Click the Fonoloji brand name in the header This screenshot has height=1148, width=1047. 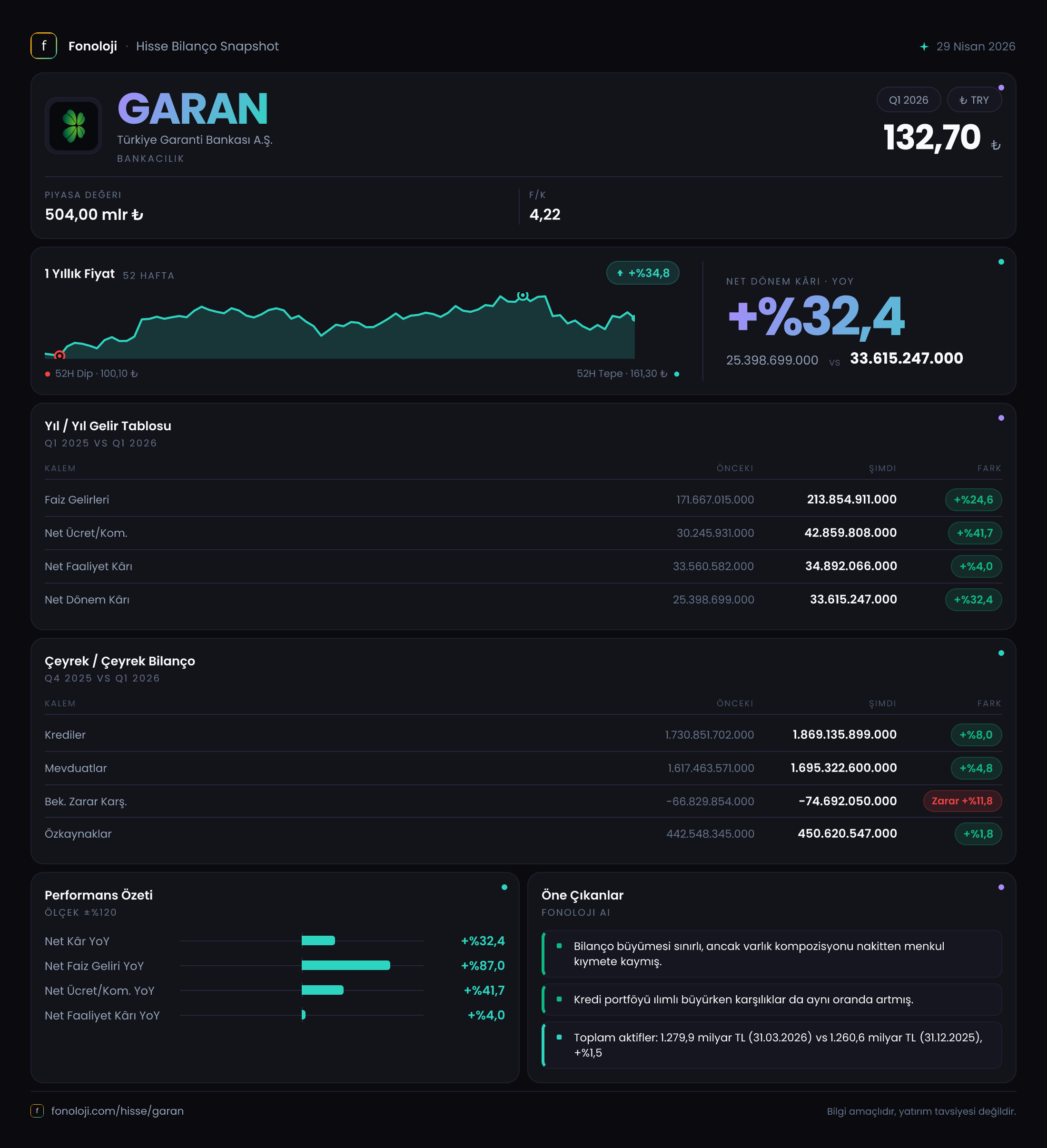(93, 46)
